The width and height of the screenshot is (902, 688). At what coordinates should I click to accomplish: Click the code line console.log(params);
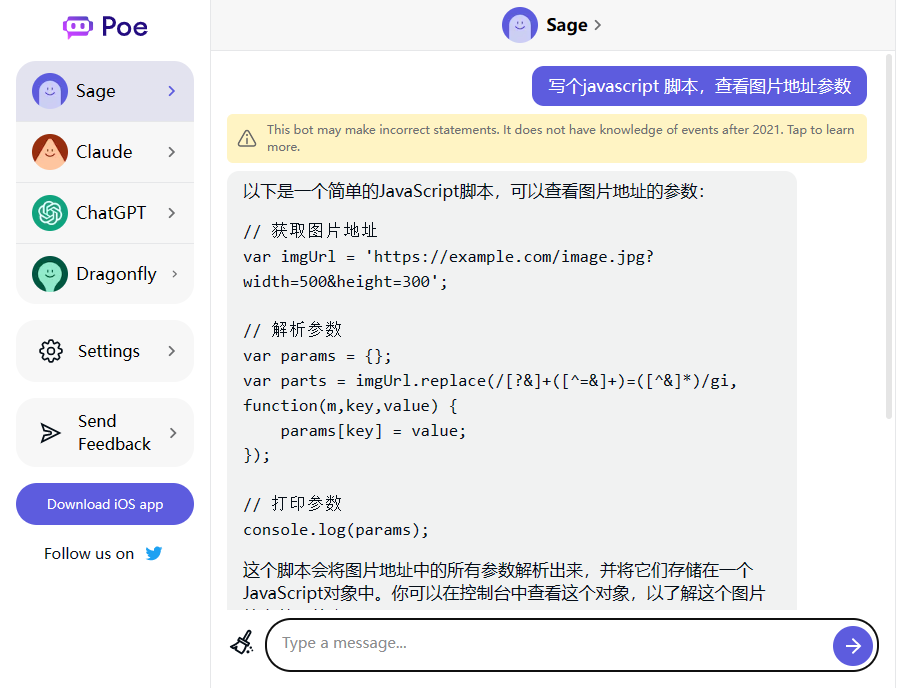pos(336,530)
